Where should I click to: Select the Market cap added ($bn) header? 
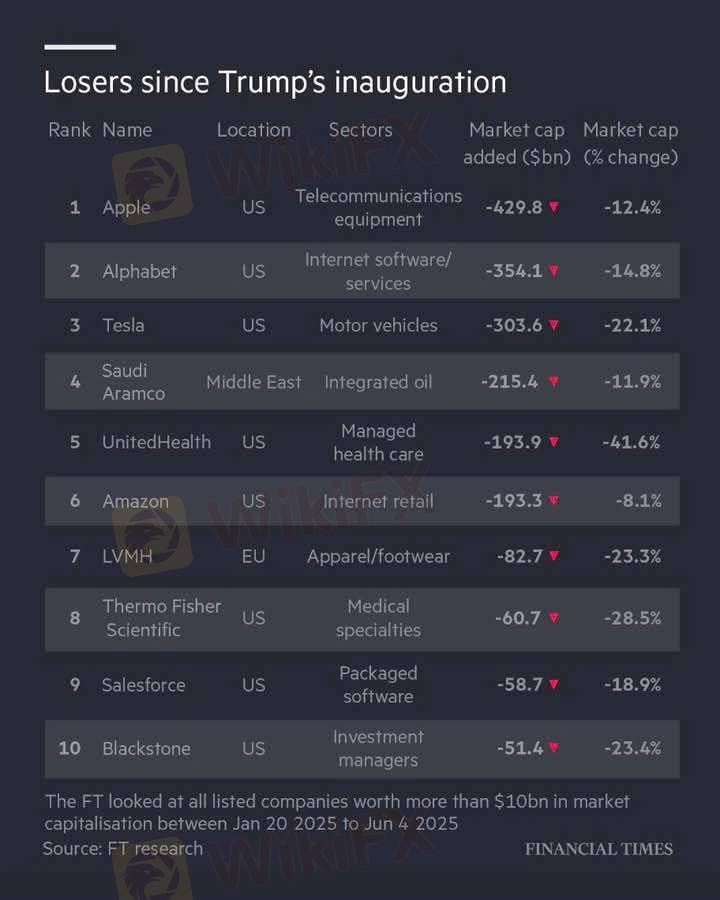tap(517, 143)
